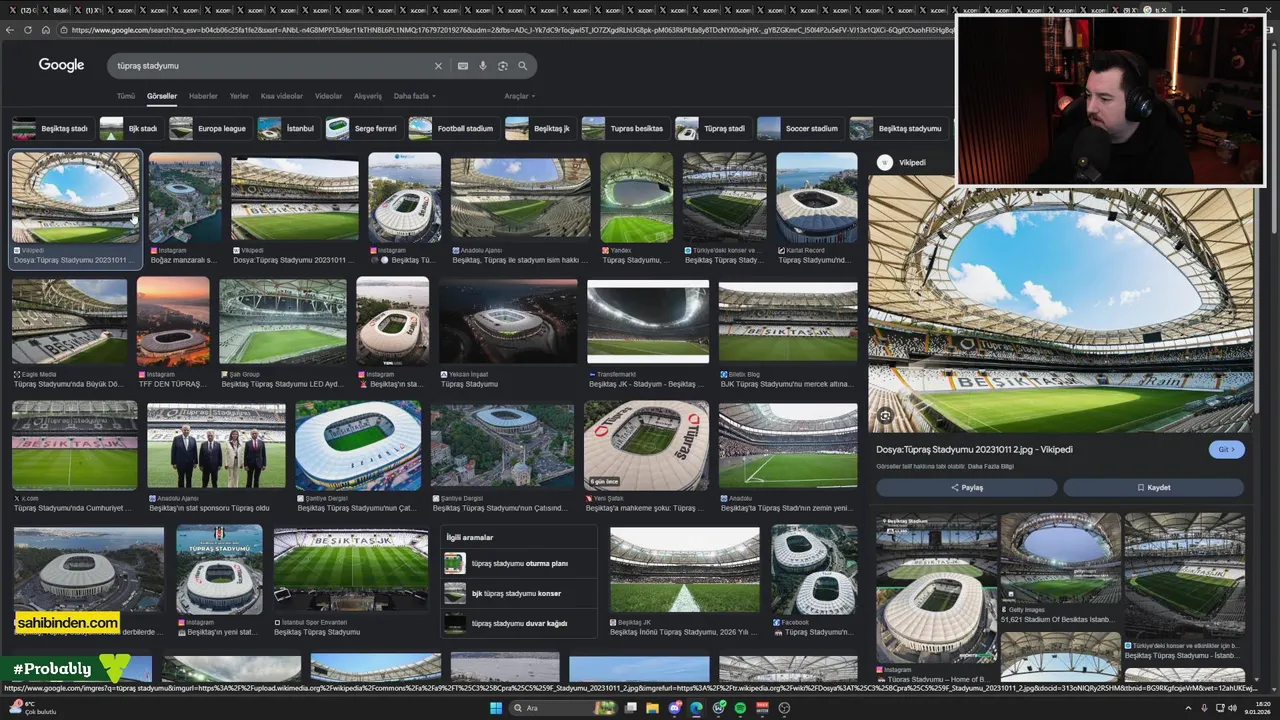Click the Paylaş share button

[966, 488]
